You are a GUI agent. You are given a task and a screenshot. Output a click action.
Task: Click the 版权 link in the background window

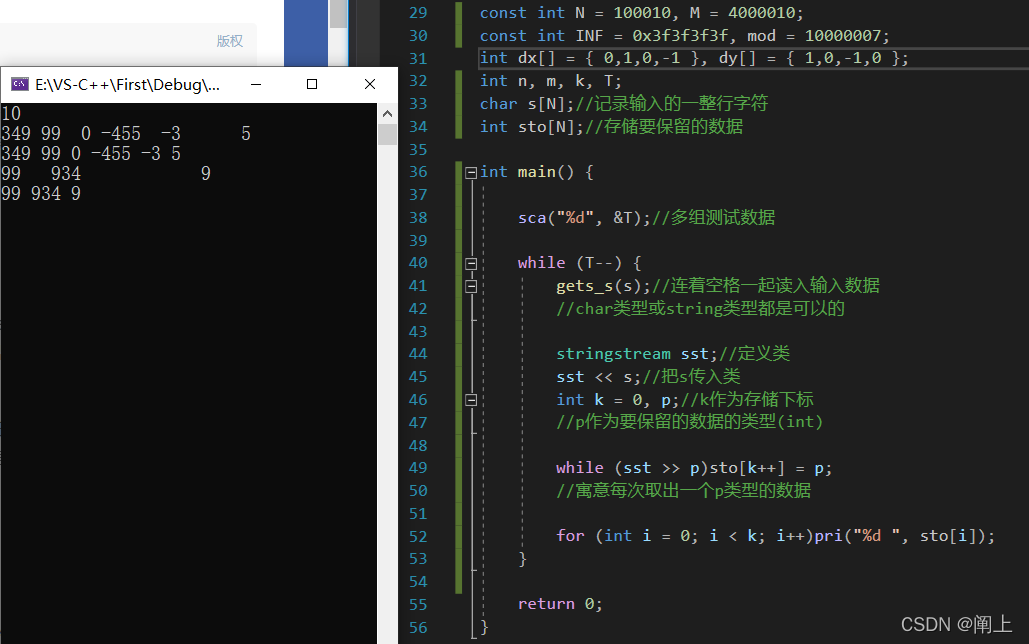pos(230,41)
